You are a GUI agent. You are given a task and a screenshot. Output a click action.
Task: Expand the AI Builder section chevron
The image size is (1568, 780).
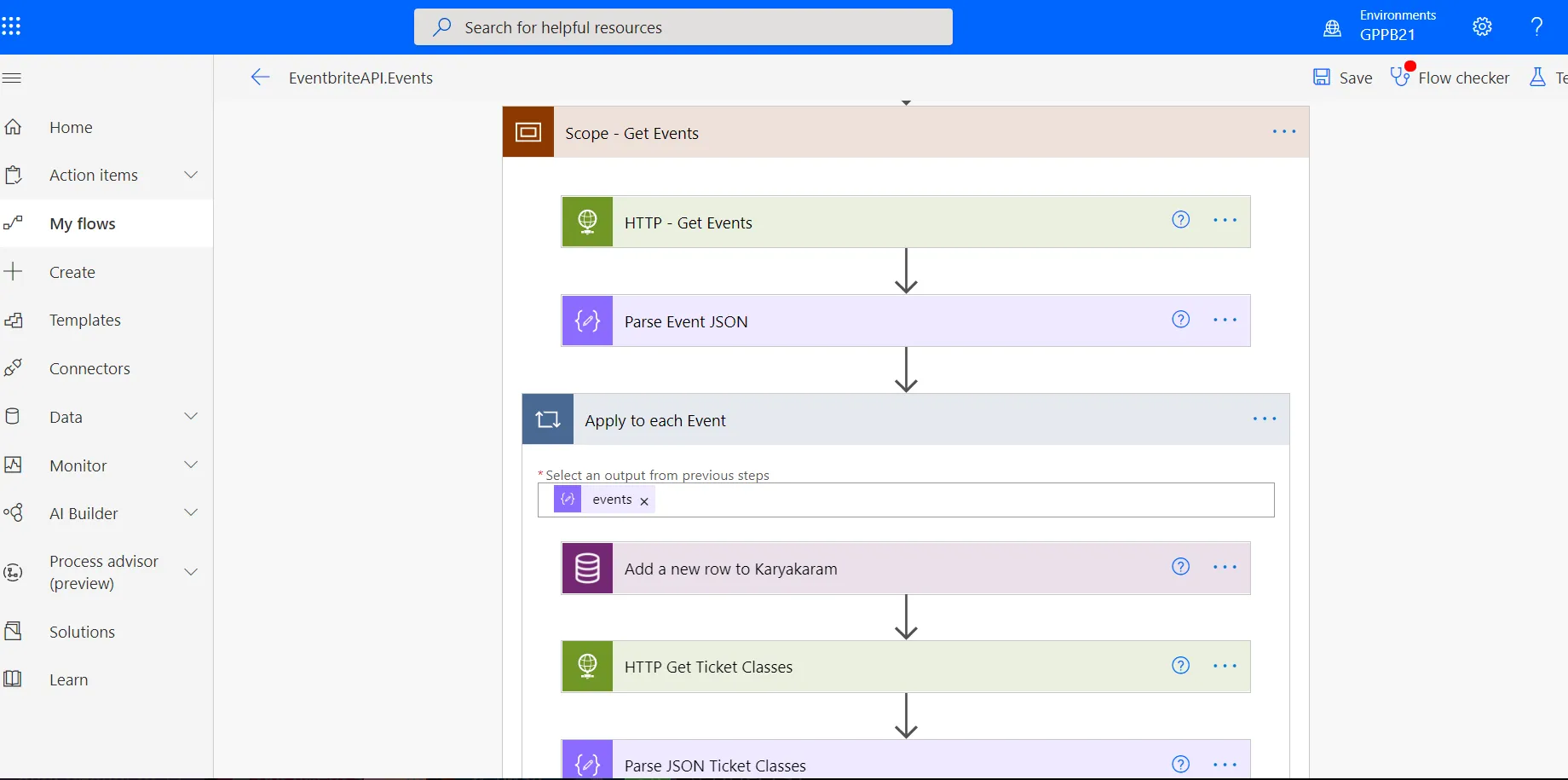click(191, 512)
